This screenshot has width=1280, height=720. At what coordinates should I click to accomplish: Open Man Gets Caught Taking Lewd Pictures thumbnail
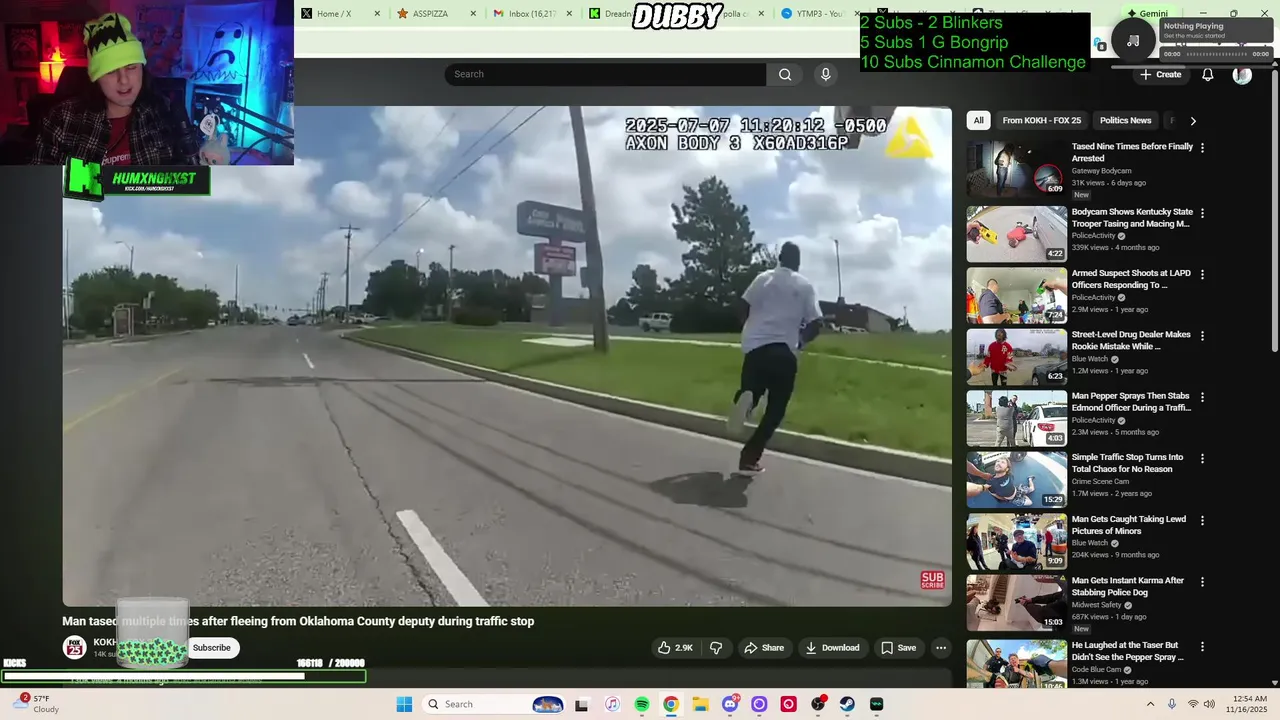tap(1016, 541)
